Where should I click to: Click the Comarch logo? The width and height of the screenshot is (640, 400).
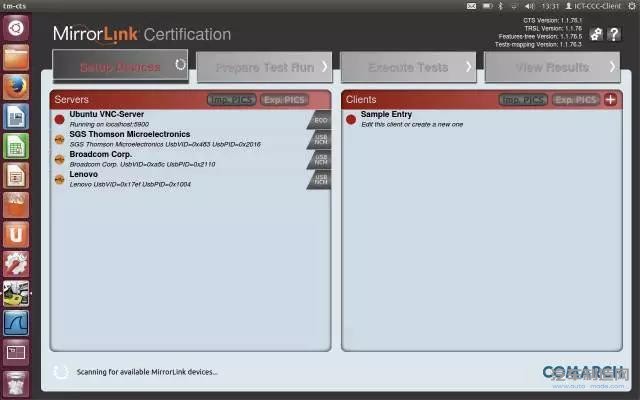(x=583, y=372)
